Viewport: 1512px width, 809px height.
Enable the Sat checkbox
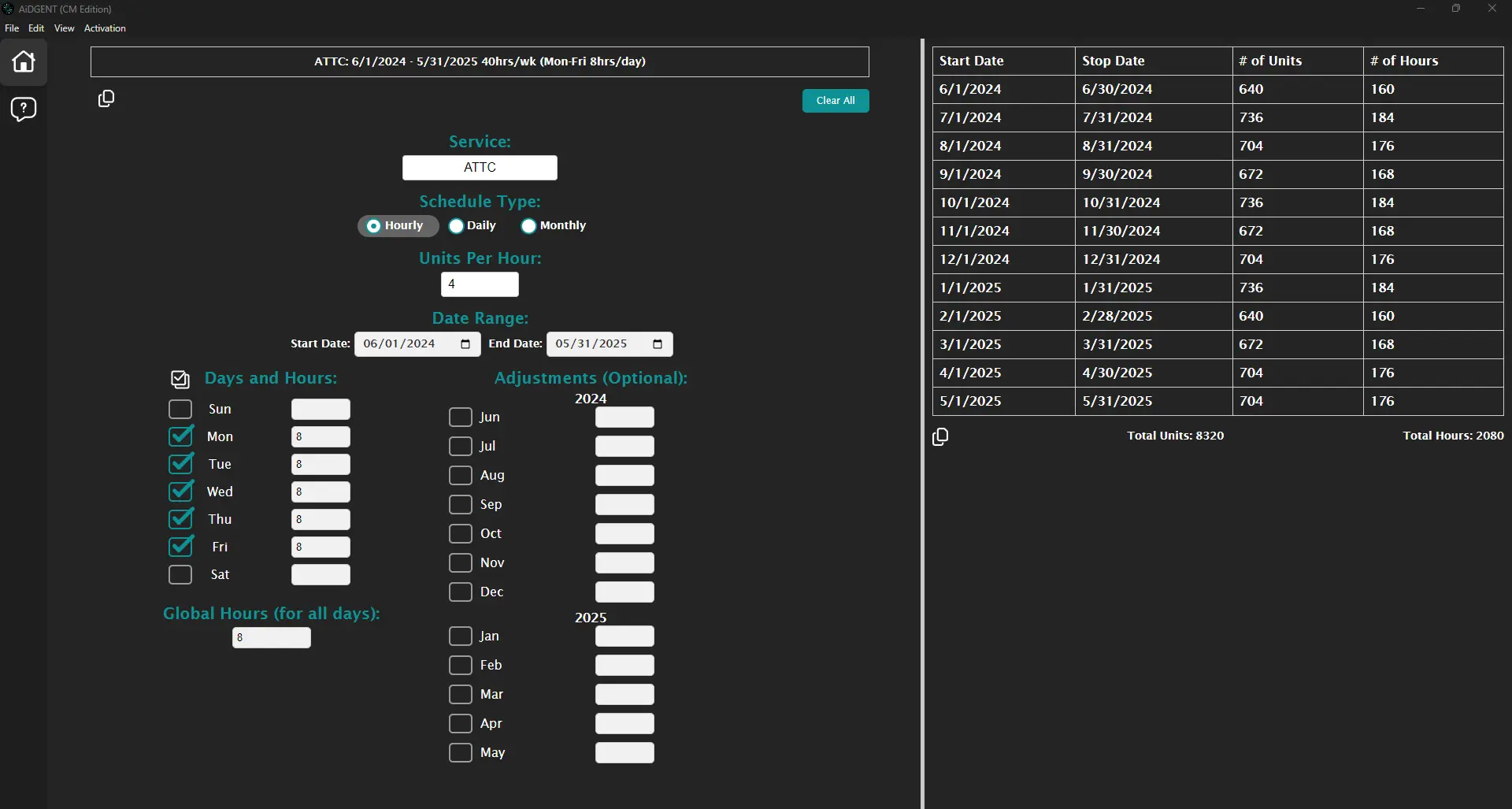click(180, 574)
